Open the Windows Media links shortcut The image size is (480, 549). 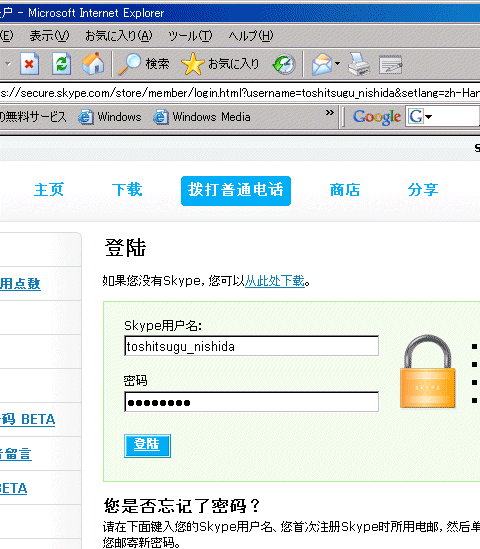pos(202,117)
